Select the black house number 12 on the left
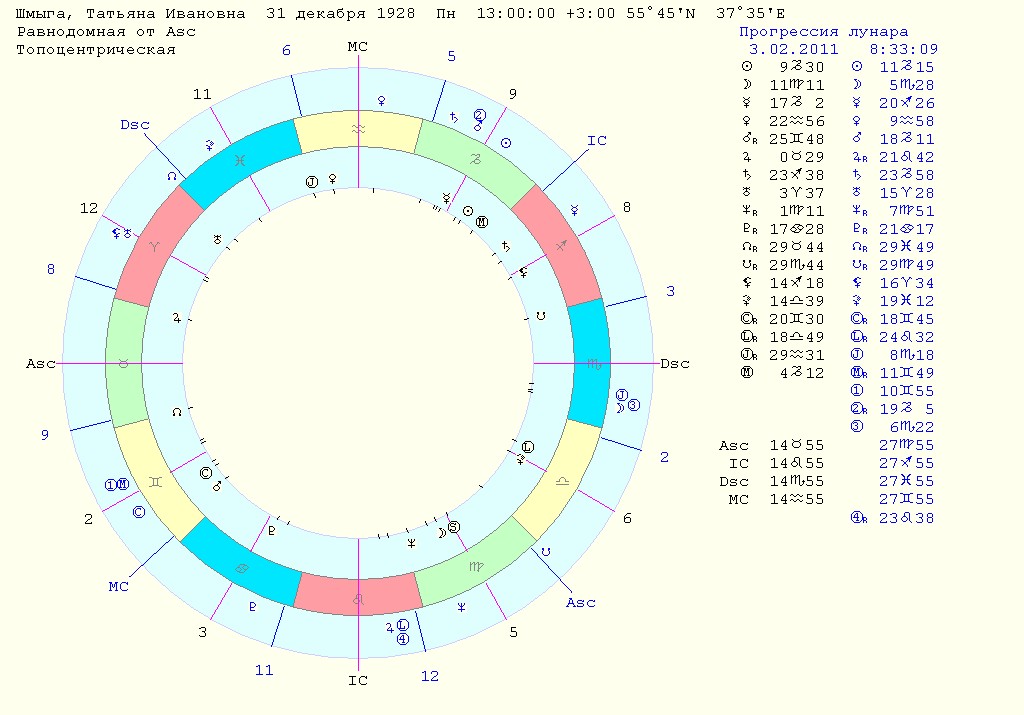The width and height of the screenshot is (1024, 715). (89, 208)
